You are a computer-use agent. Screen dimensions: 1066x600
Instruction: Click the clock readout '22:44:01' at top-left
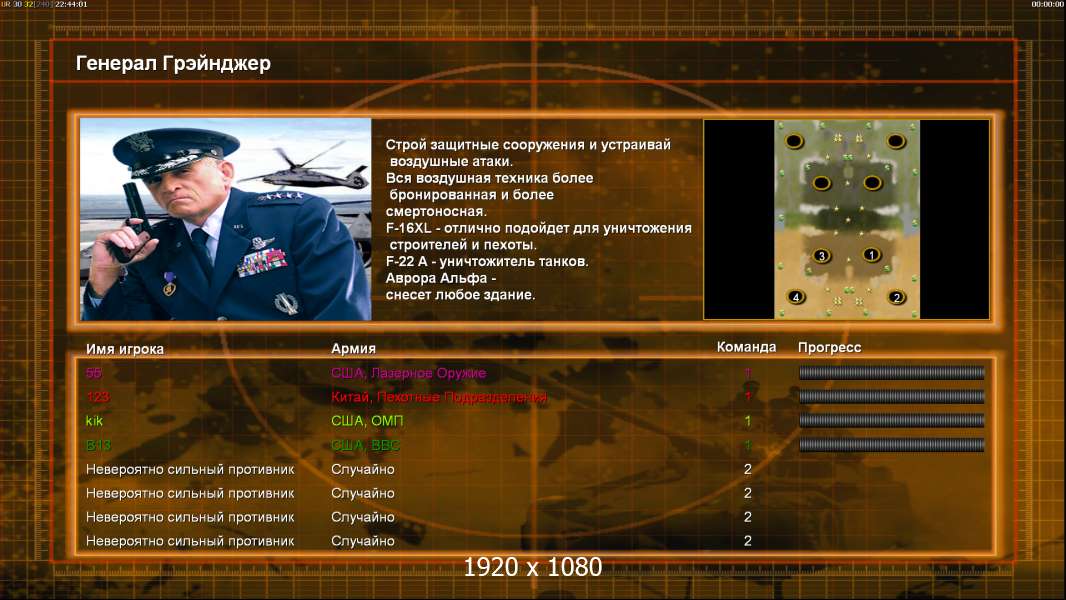71,4
